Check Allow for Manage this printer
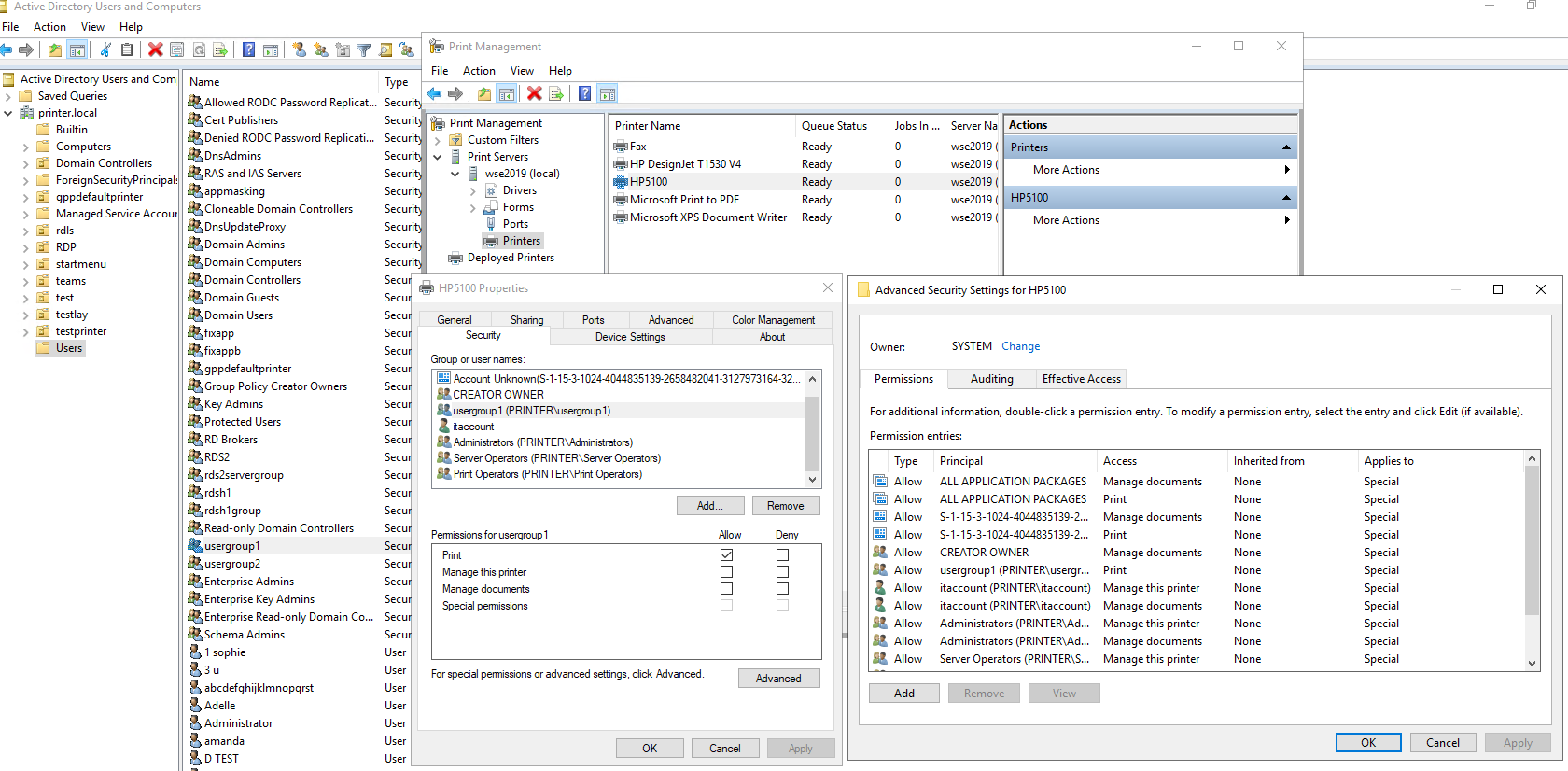The height and width of the screenshot is (771, 1568). point(726,571)
